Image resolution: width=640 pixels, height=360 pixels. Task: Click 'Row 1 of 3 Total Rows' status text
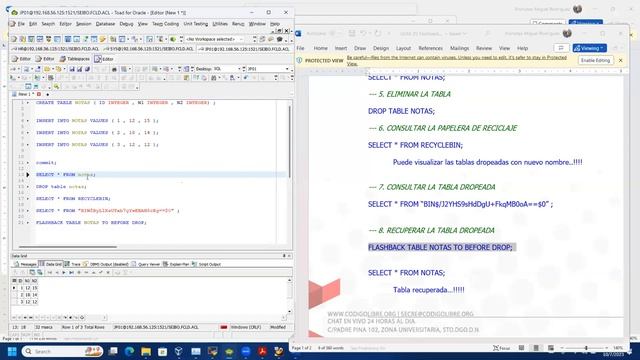[83, 327]
